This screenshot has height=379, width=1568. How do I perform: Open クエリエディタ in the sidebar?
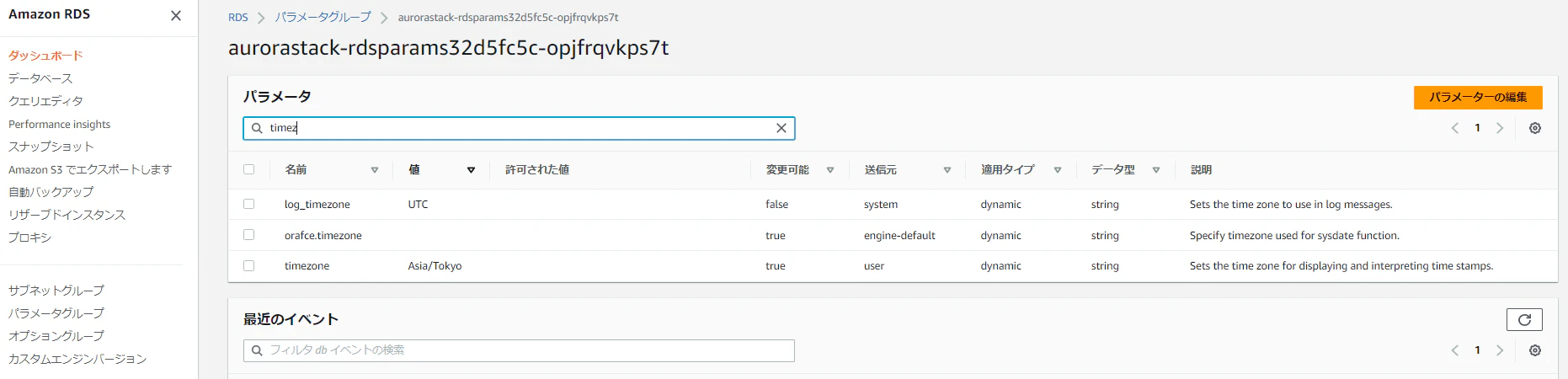tap(45, 101)
